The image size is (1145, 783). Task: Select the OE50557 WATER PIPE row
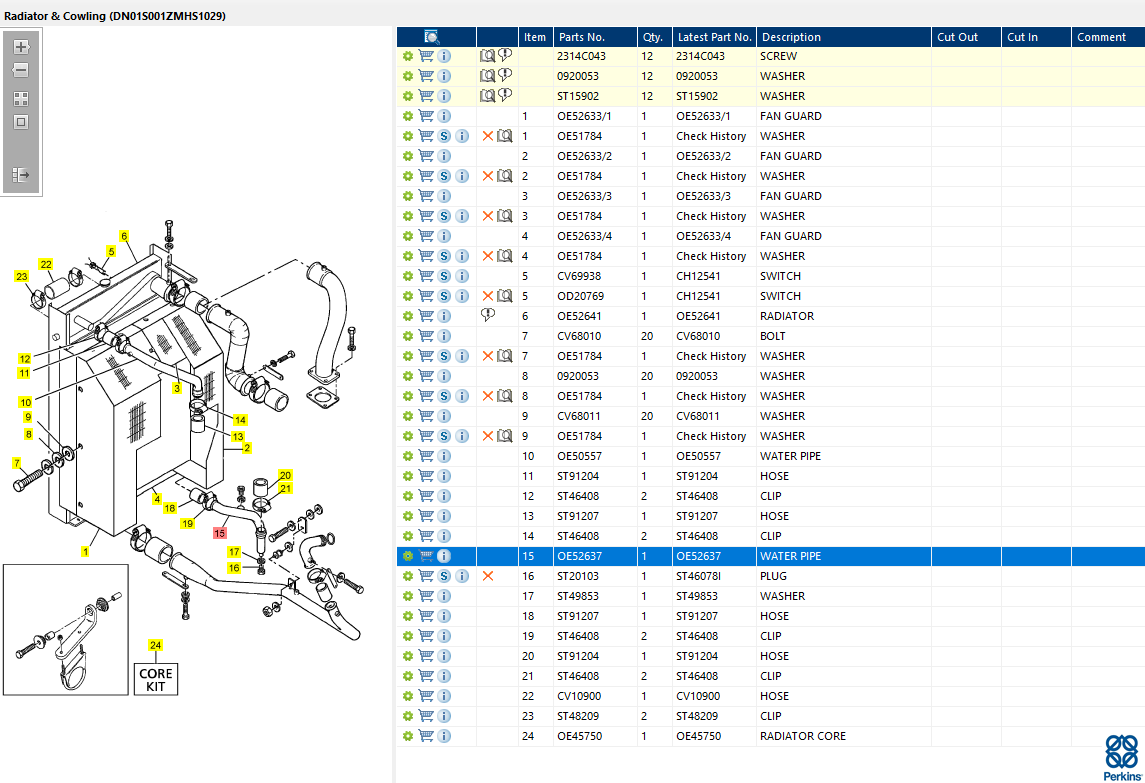(x=790, y=456)
